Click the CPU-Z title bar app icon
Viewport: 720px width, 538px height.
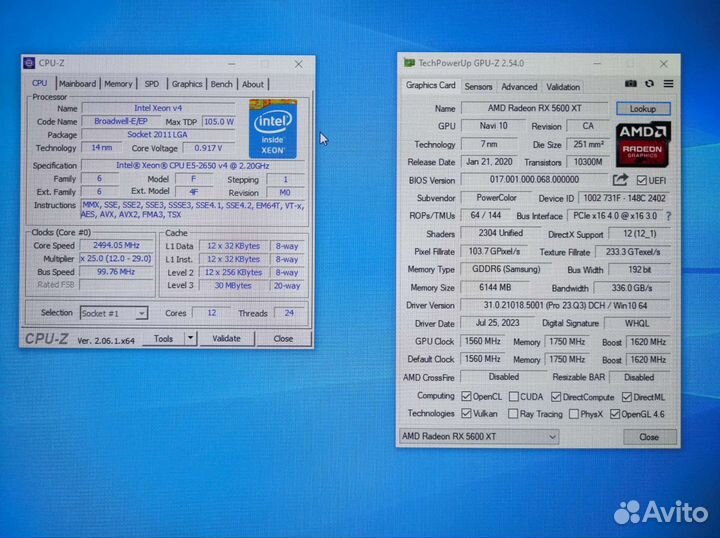29,63
